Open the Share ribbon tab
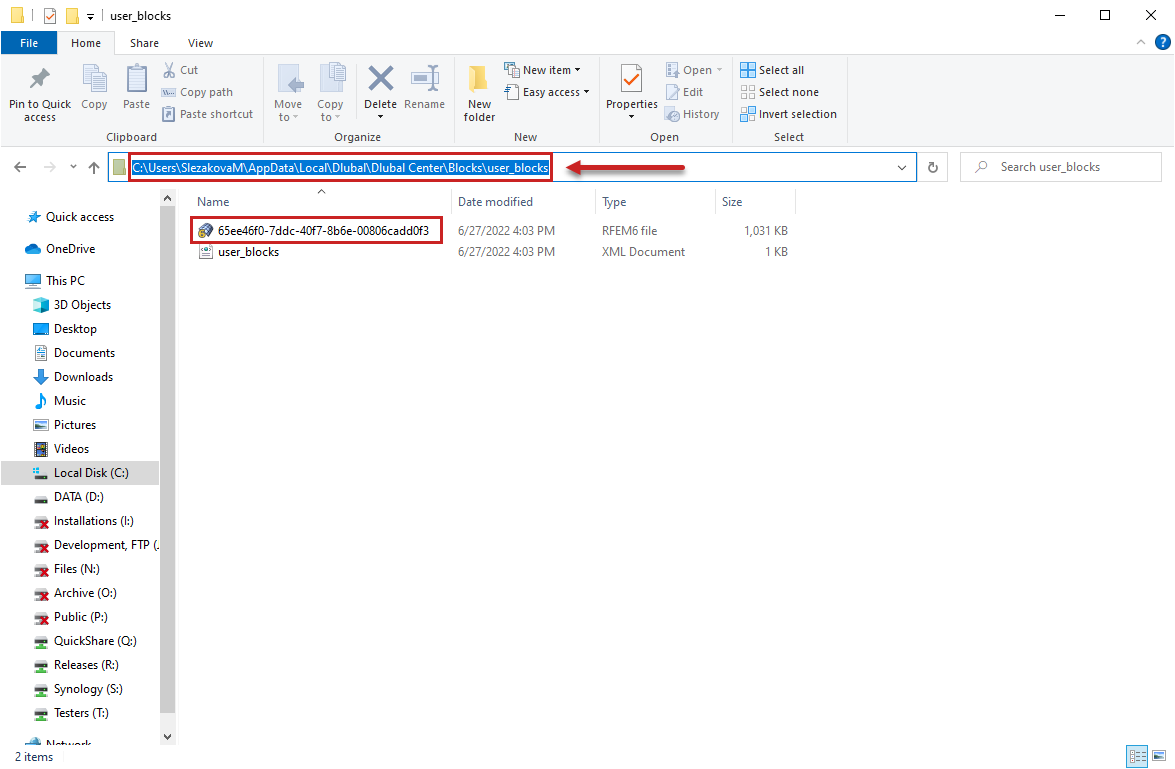1175x769 pixels. coord(144,43)
